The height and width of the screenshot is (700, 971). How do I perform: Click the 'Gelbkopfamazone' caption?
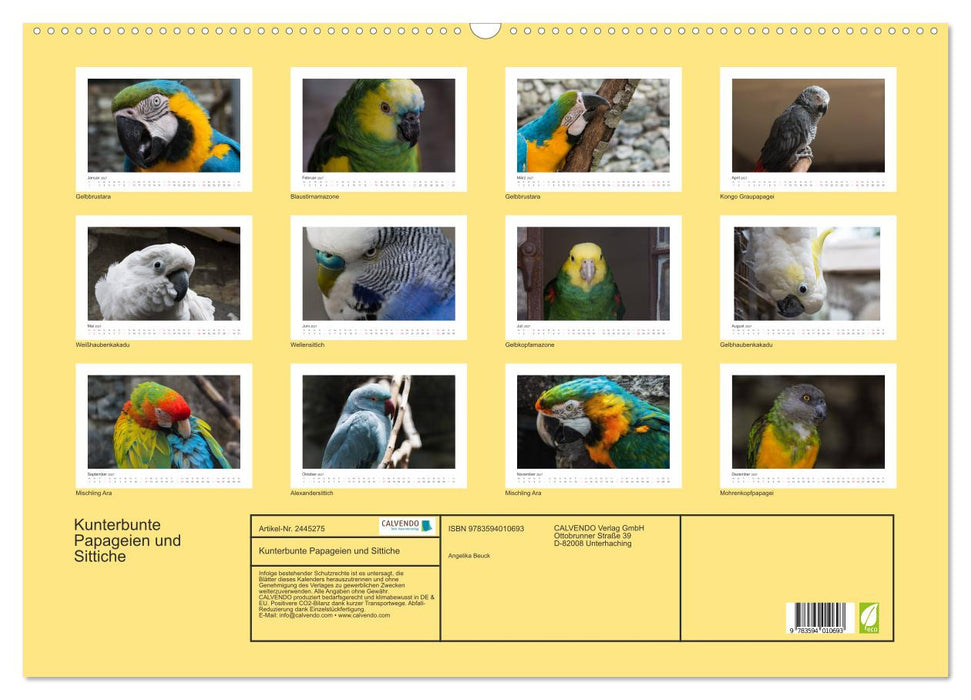click(x=529, y=344)
